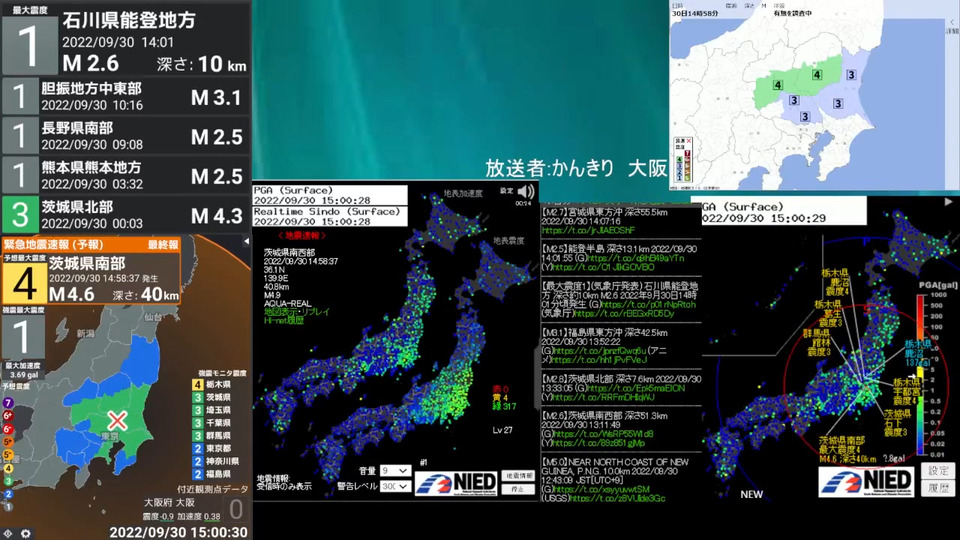
Task: Open 設定 text next to the speaker icon
Action: pos(506,191)
